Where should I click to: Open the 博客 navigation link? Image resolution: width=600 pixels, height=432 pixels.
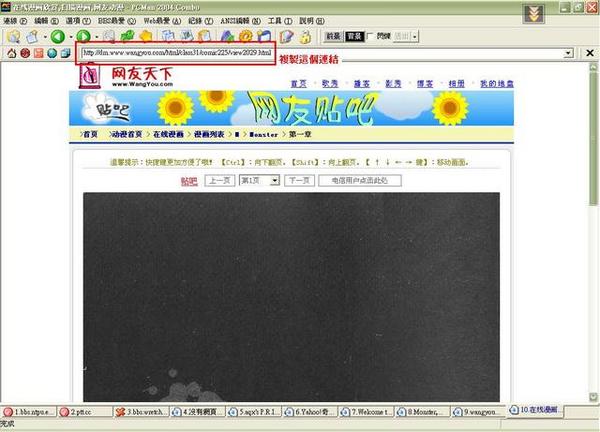pyautogui.click(x=425, y=83)
